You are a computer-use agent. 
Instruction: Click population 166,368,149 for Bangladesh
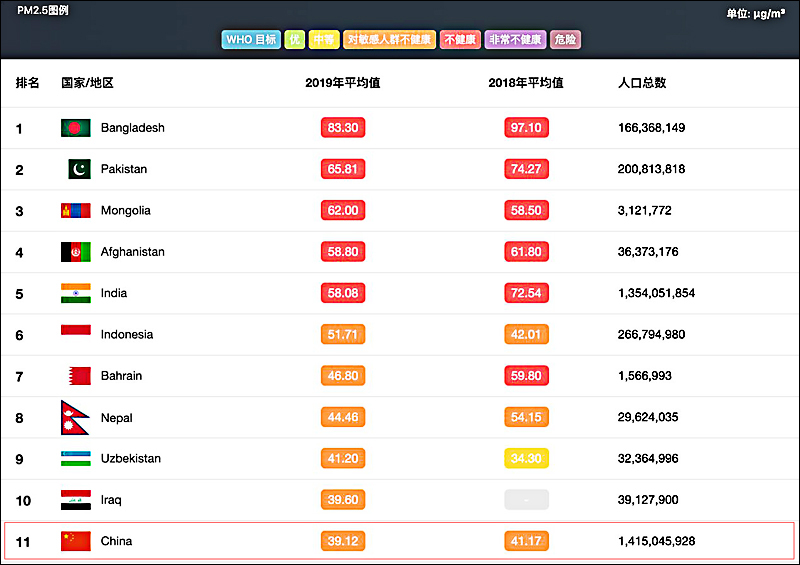652,128
